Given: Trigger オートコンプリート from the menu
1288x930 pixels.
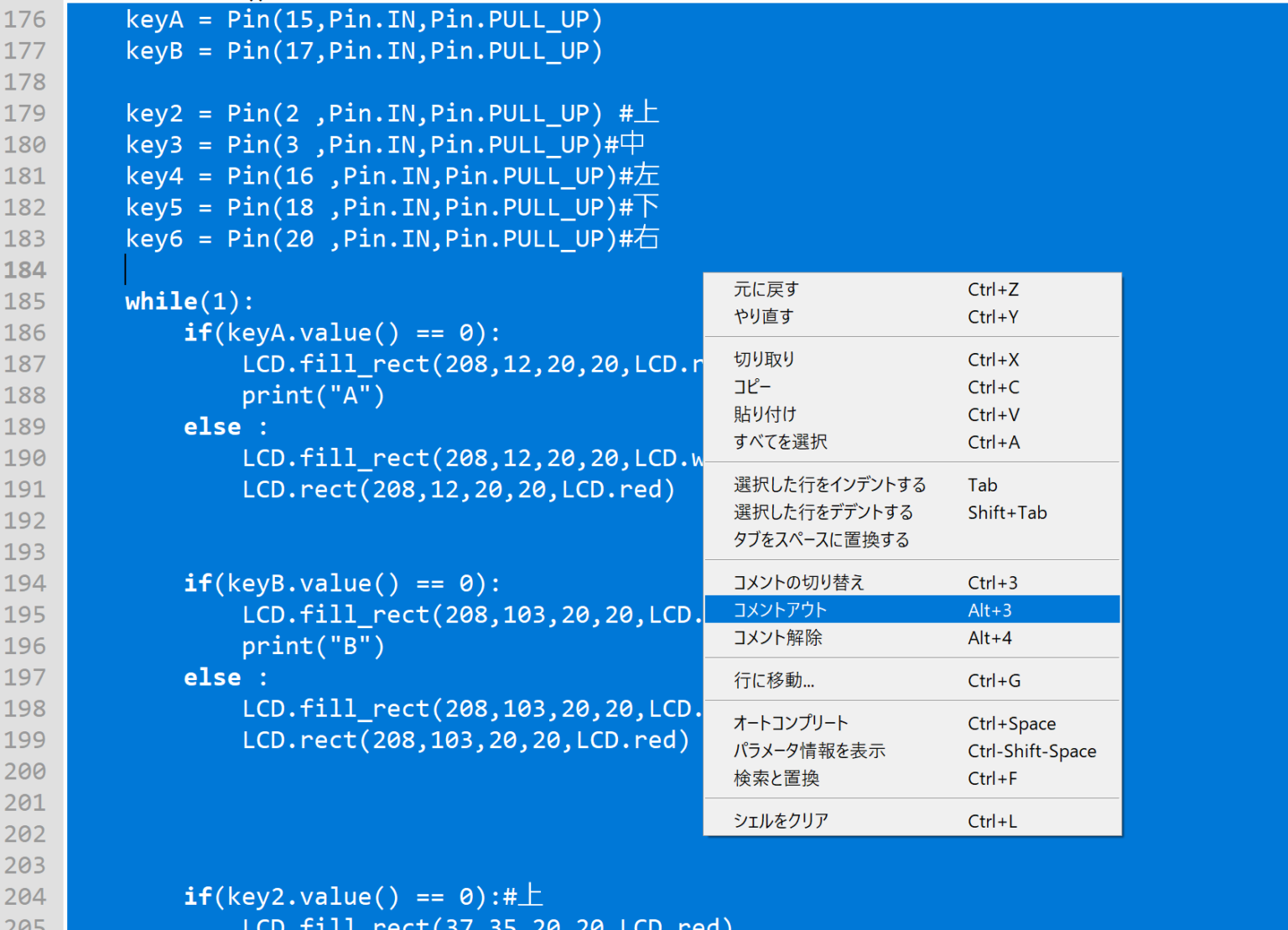Looking at the screenshot, I should click(791, 723).
